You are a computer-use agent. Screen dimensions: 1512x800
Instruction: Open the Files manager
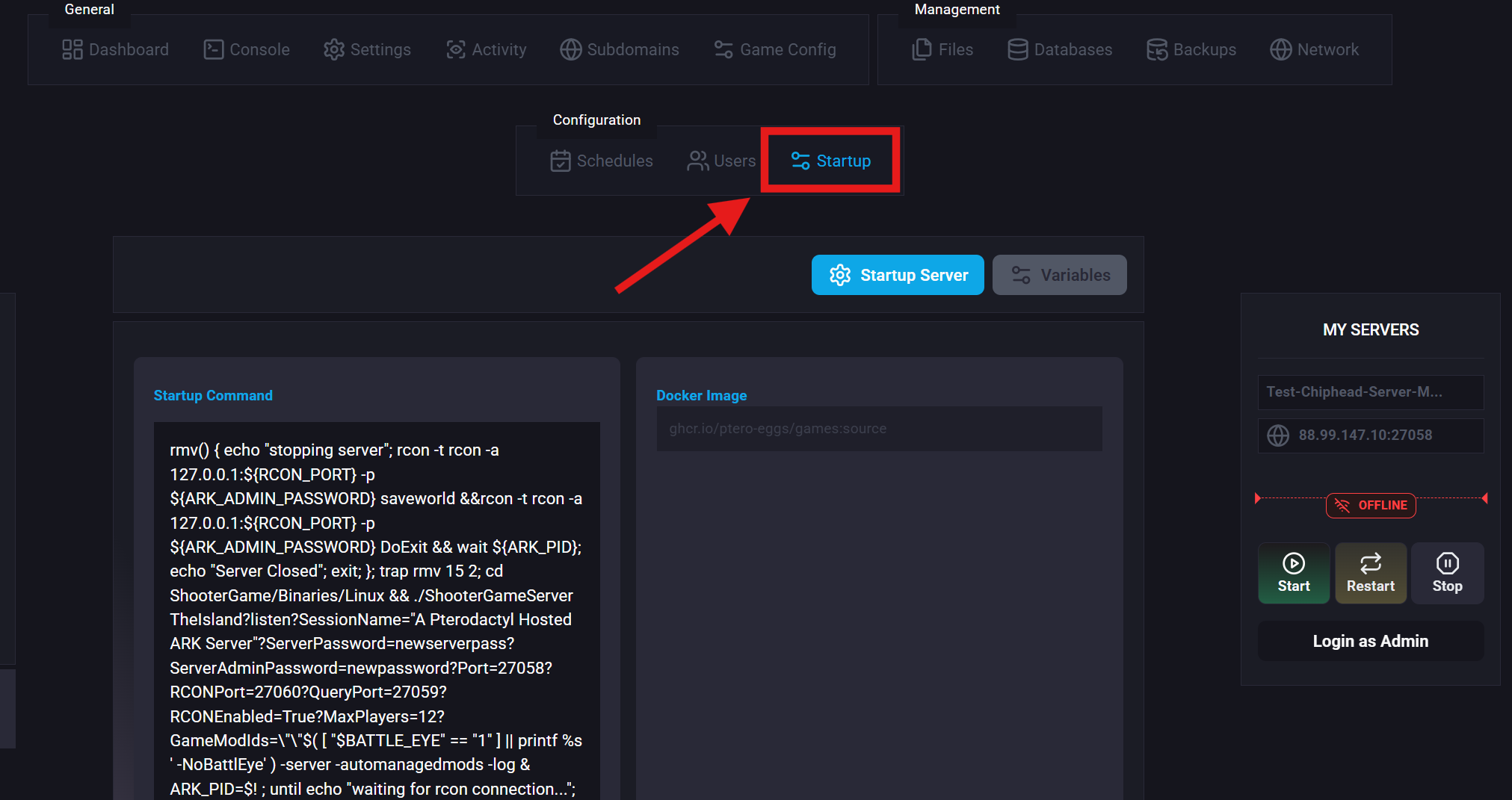click(942, 49)
